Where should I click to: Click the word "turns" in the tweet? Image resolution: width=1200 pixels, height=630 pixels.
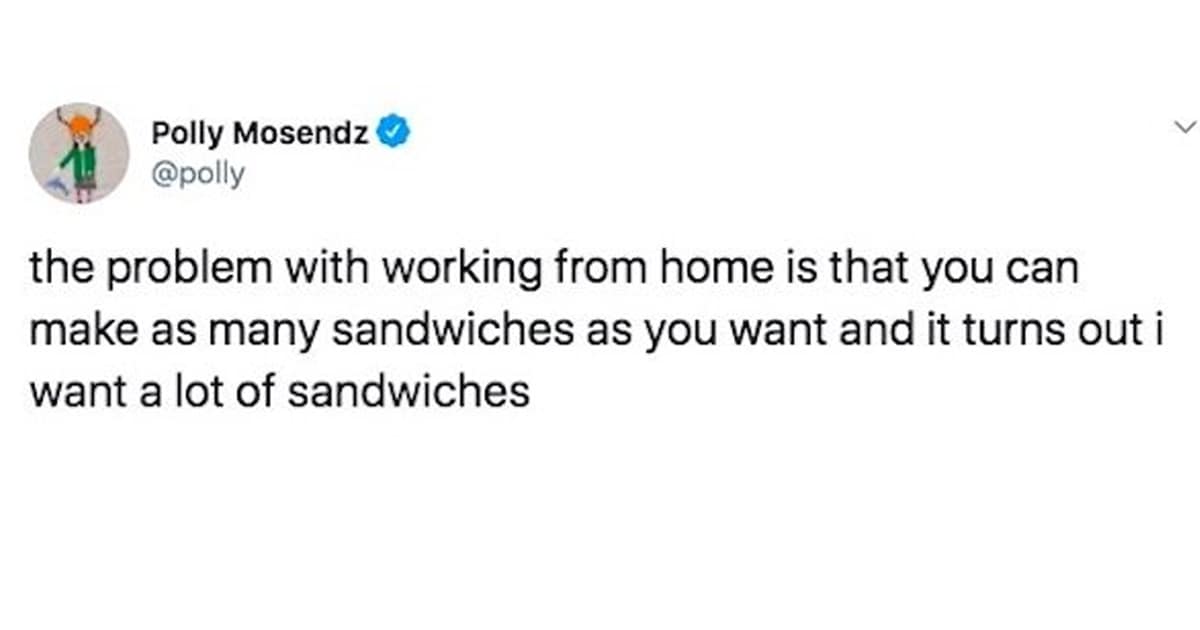tap(1038, 332)
